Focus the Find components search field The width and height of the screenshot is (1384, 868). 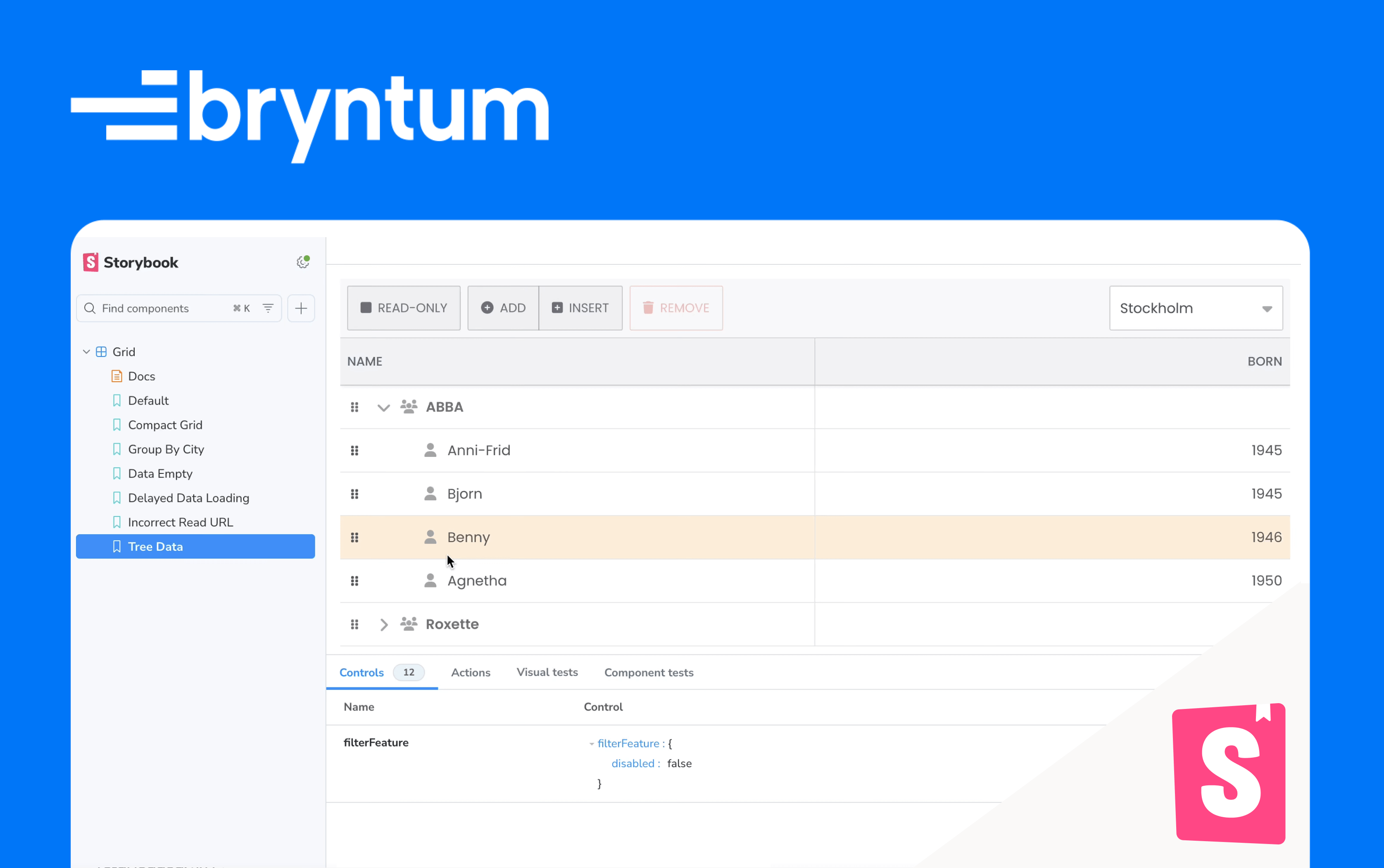[178, 308]
